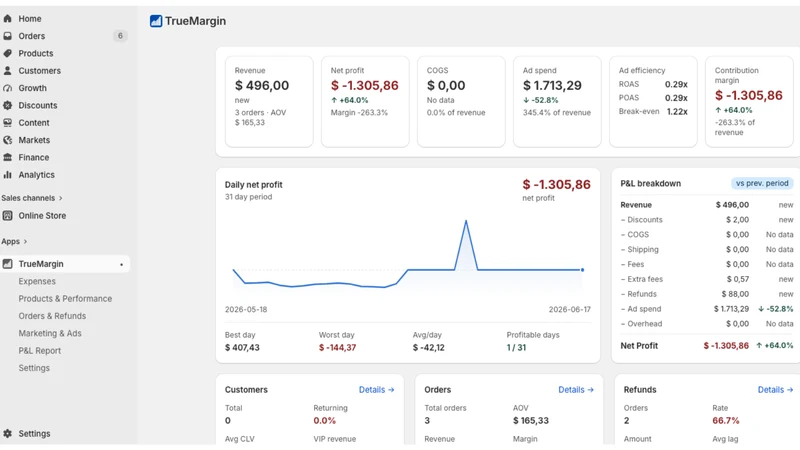Click the COGS metric card

(461, 102)
